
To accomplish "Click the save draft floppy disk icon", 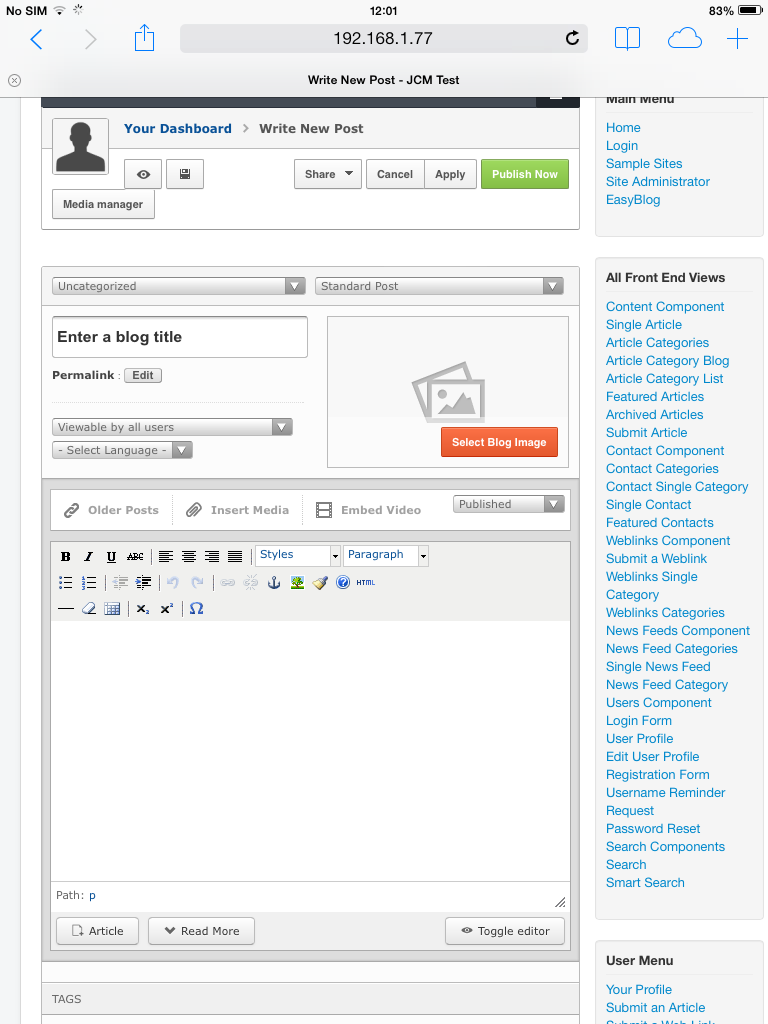I will click(185, 174).
